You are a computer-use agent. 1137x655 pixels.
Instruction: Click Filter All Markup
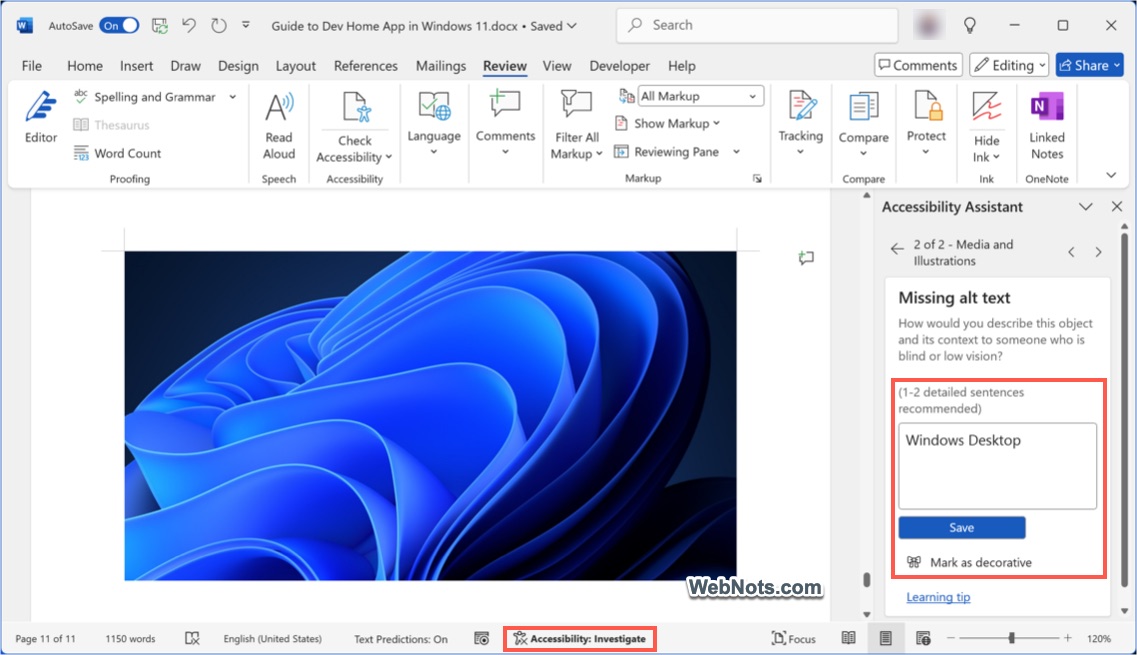click(x=576, y=125)
